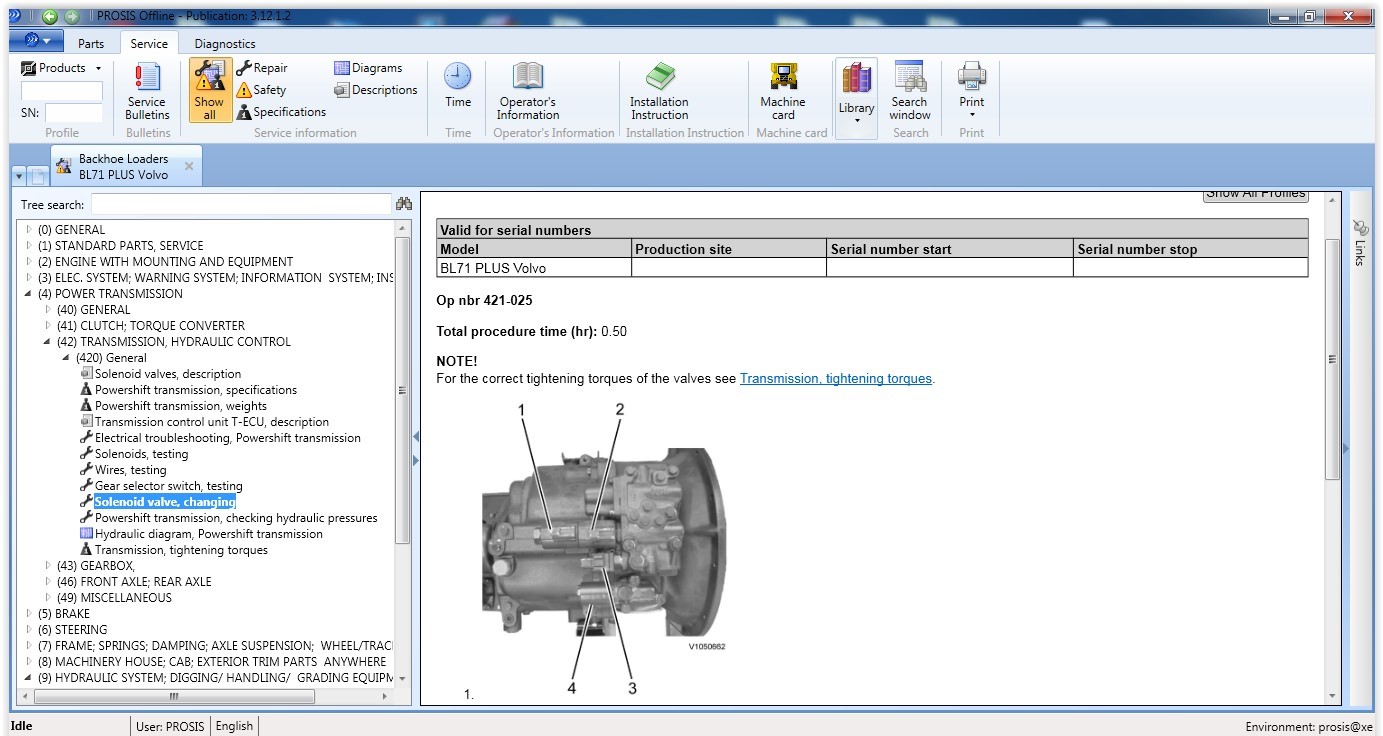Click the Tree search input field
1383x736 pixels.
pyautogui.click(x=240, y=204)
